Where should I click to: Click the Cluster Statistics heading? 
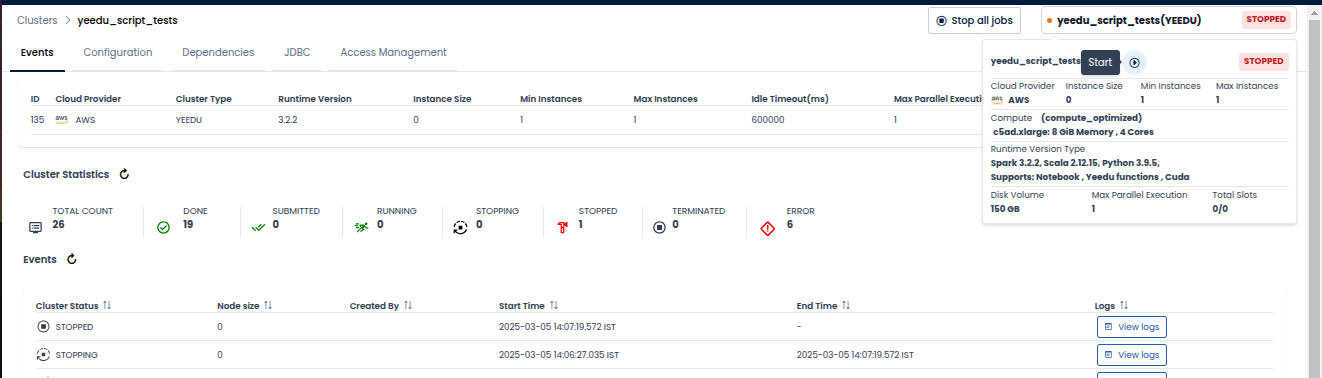tap(66, 174)
